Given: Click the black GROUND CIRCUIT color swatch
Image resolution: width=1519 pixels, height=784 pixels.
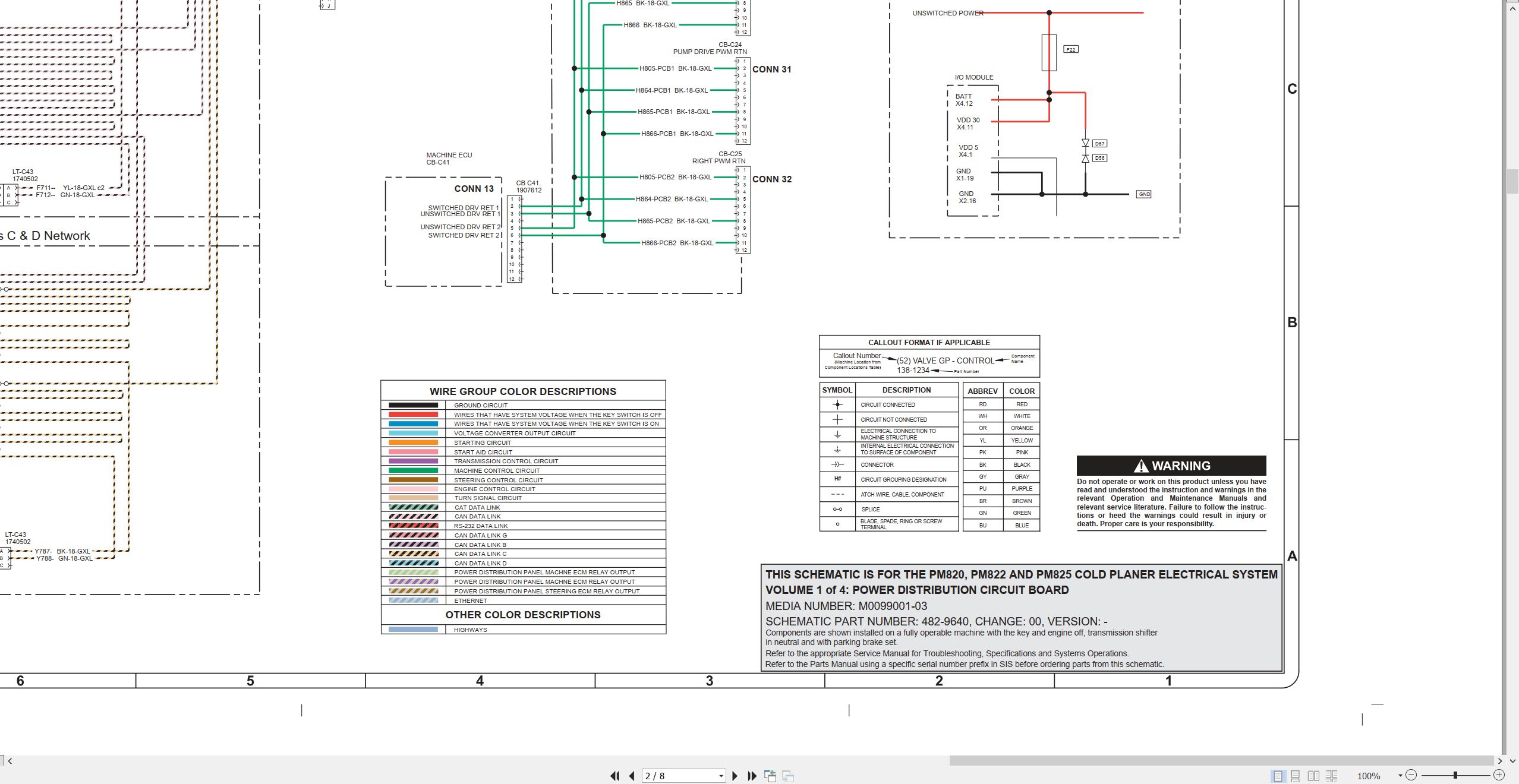Looking at the screenshot, I should click(x=413, y=405).
